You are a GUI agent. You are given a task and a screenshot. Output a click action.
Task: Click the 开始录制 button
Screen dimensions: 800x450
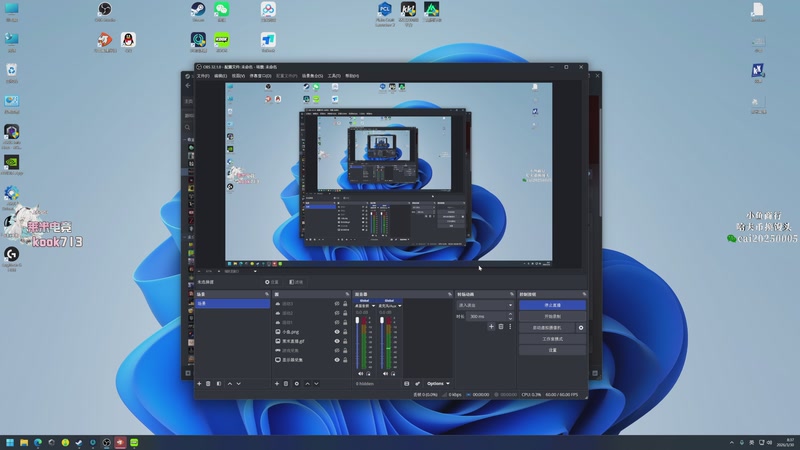[551, 315]
